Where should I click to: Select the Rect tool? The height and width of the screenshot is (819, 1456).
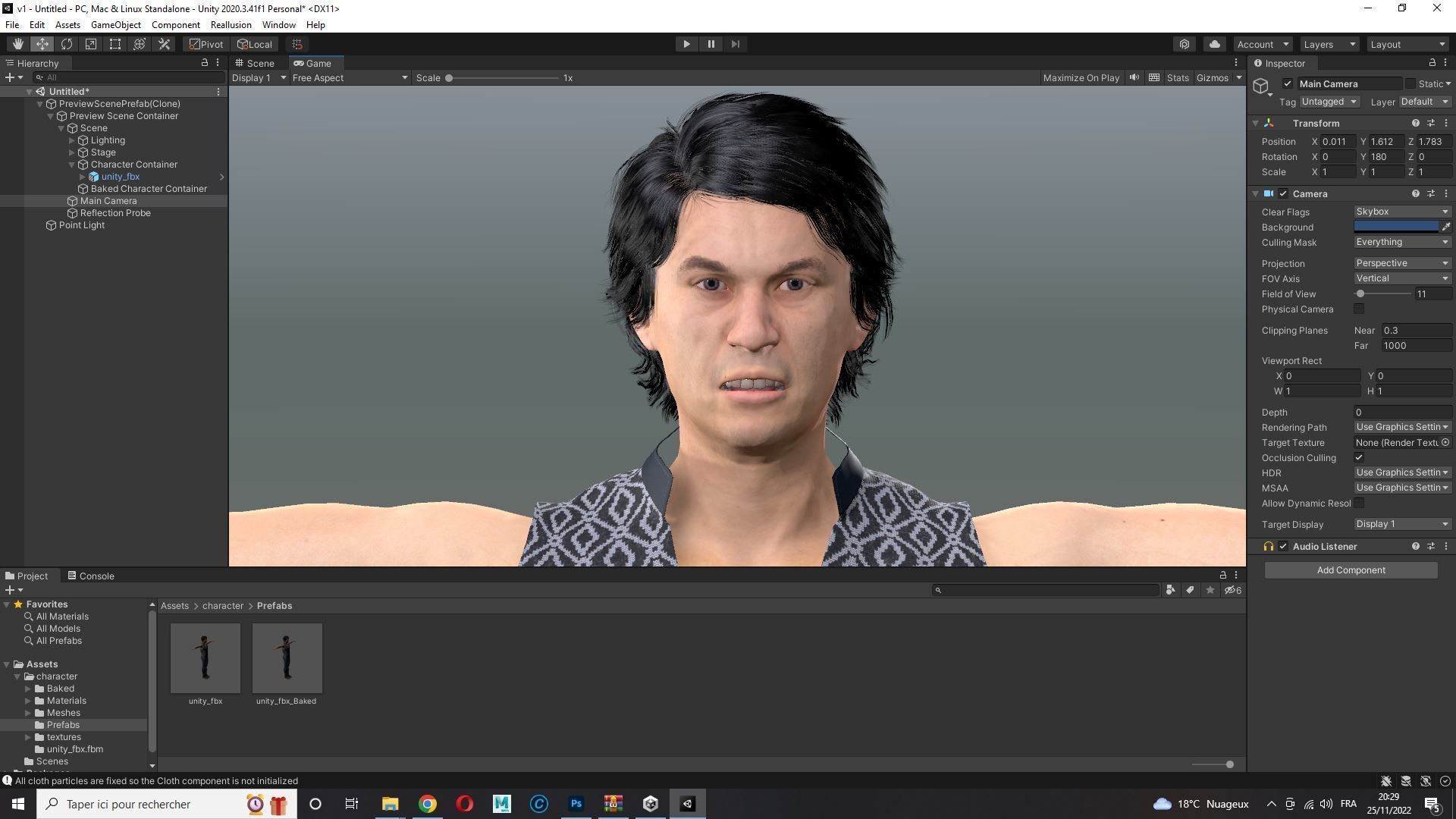[115, 44]
